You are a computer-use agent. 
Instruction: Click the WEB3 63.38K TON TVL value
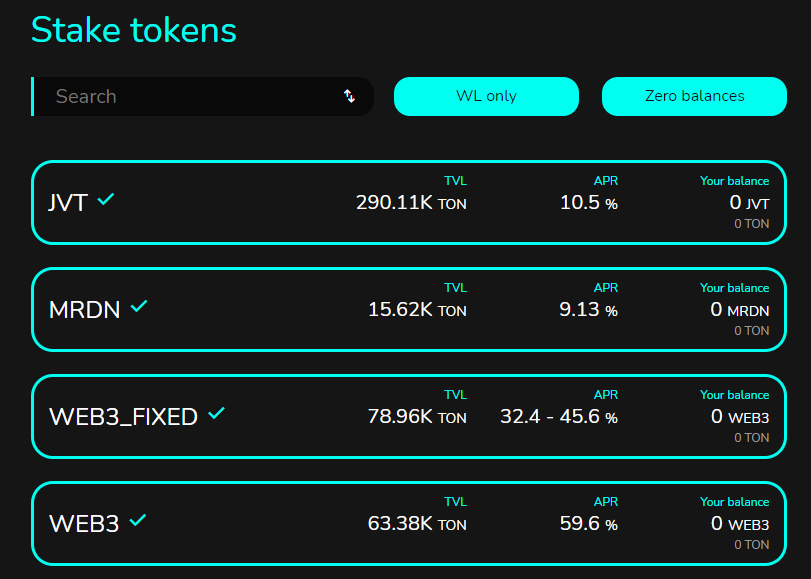click(417, 523)
